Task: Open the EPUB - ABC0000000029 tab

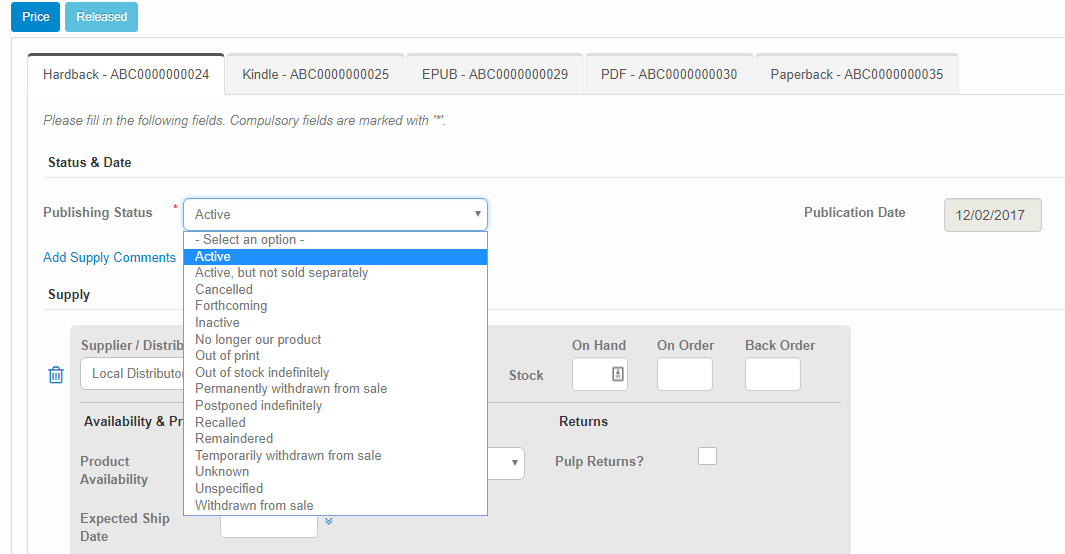Action: point(495,74)
